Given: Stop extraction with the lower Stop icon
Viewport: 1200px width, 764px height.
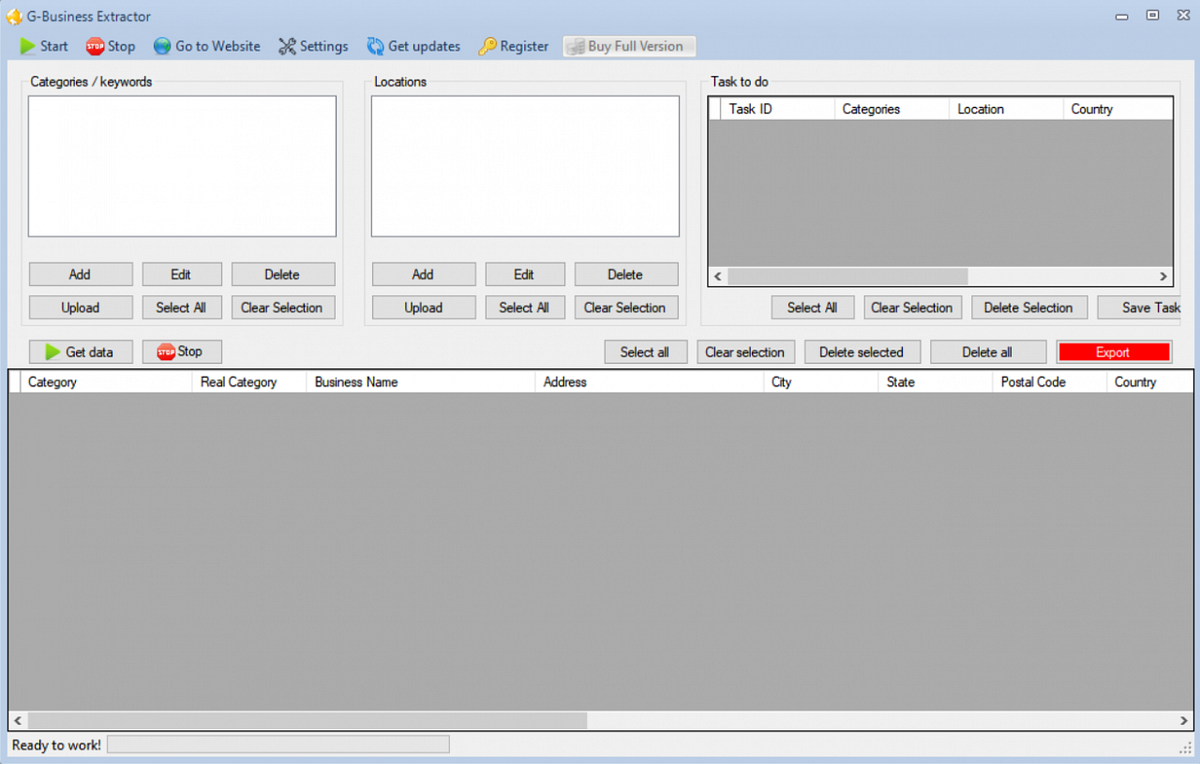Looking at the screenshot, I should [167, 352].
